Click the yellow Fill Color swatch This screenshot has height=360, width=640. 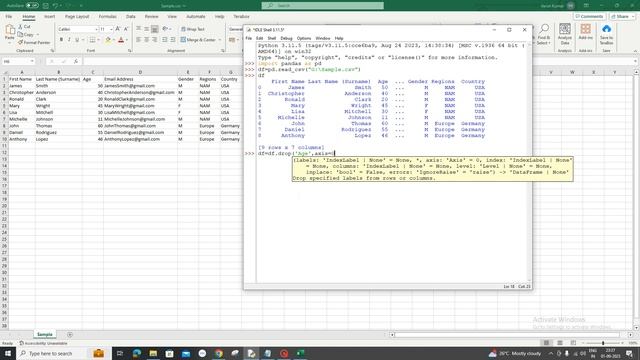pyautogui.click(x=108, y=40)
